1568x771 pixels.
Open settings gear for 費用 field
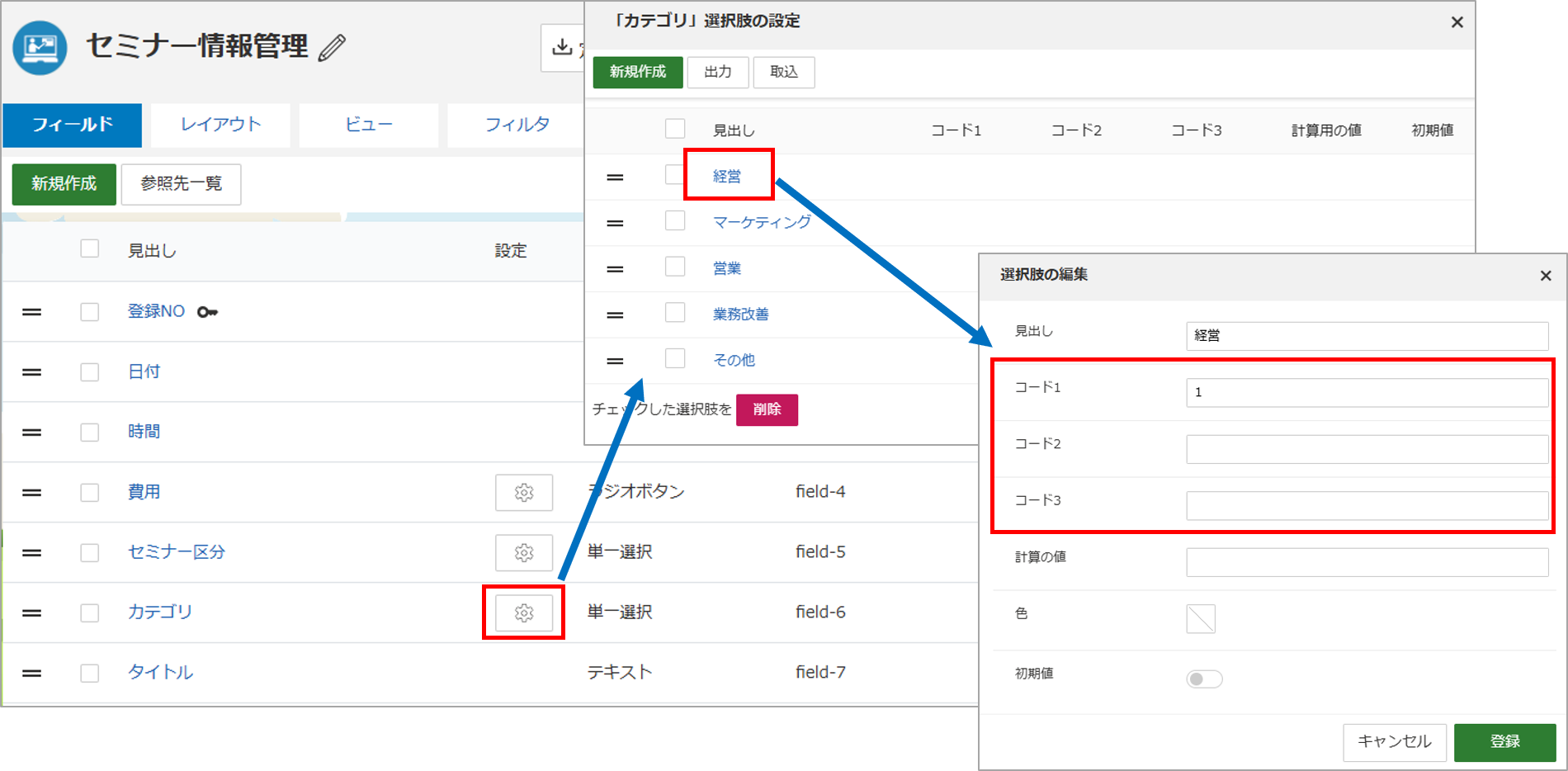tap(524, 492)
